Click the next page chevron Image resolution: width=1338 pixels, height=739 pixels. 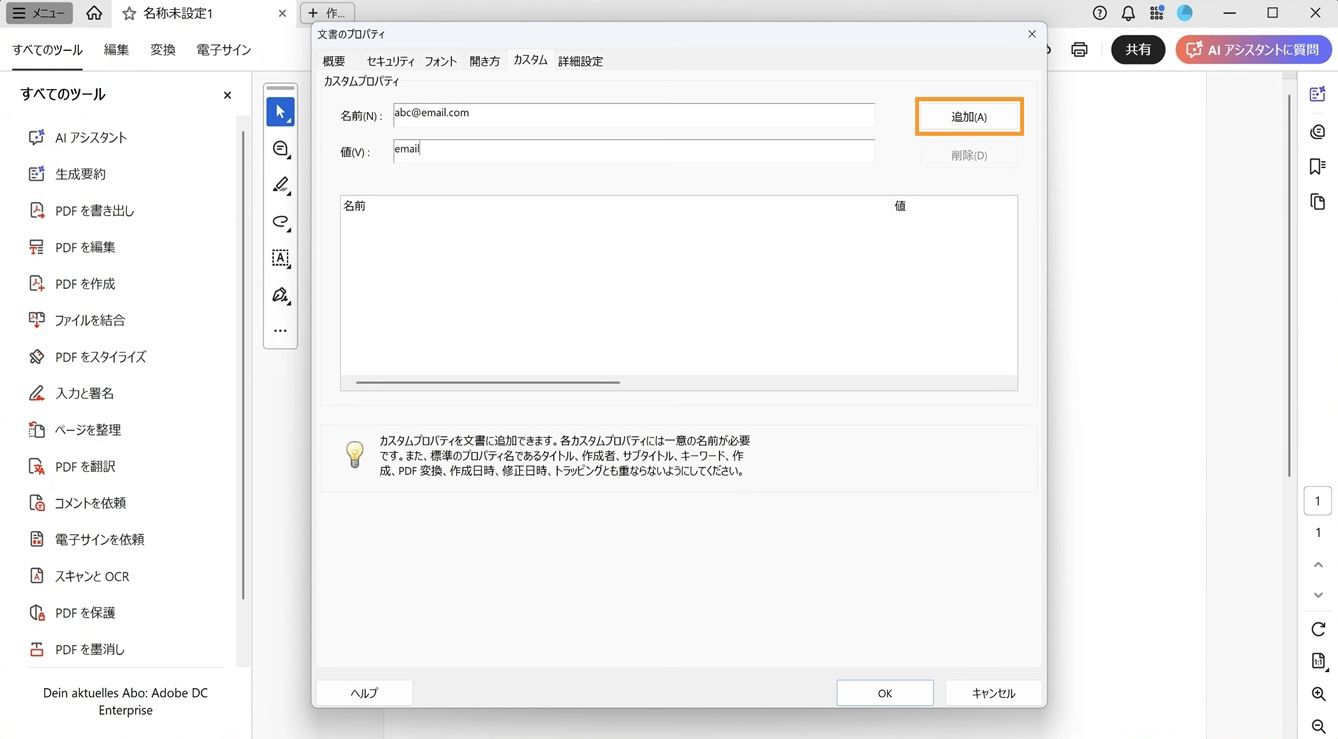tap(1318, 595)
